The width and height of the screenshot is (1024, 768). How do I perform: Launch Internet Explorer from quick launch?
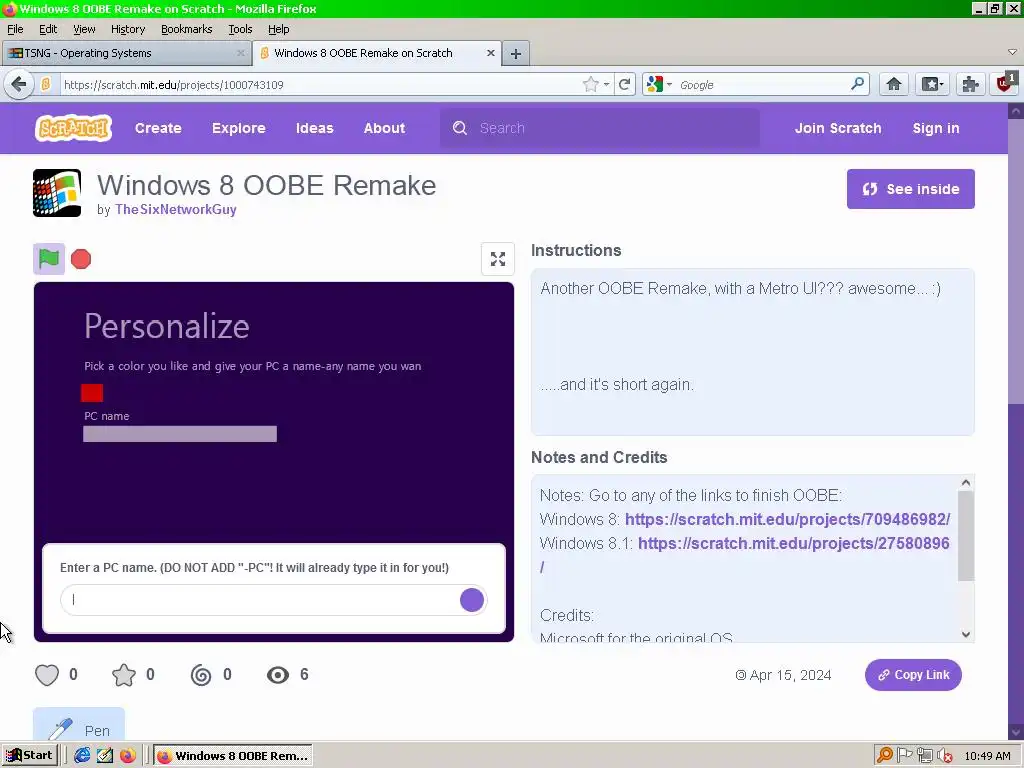tap(82, 756)
